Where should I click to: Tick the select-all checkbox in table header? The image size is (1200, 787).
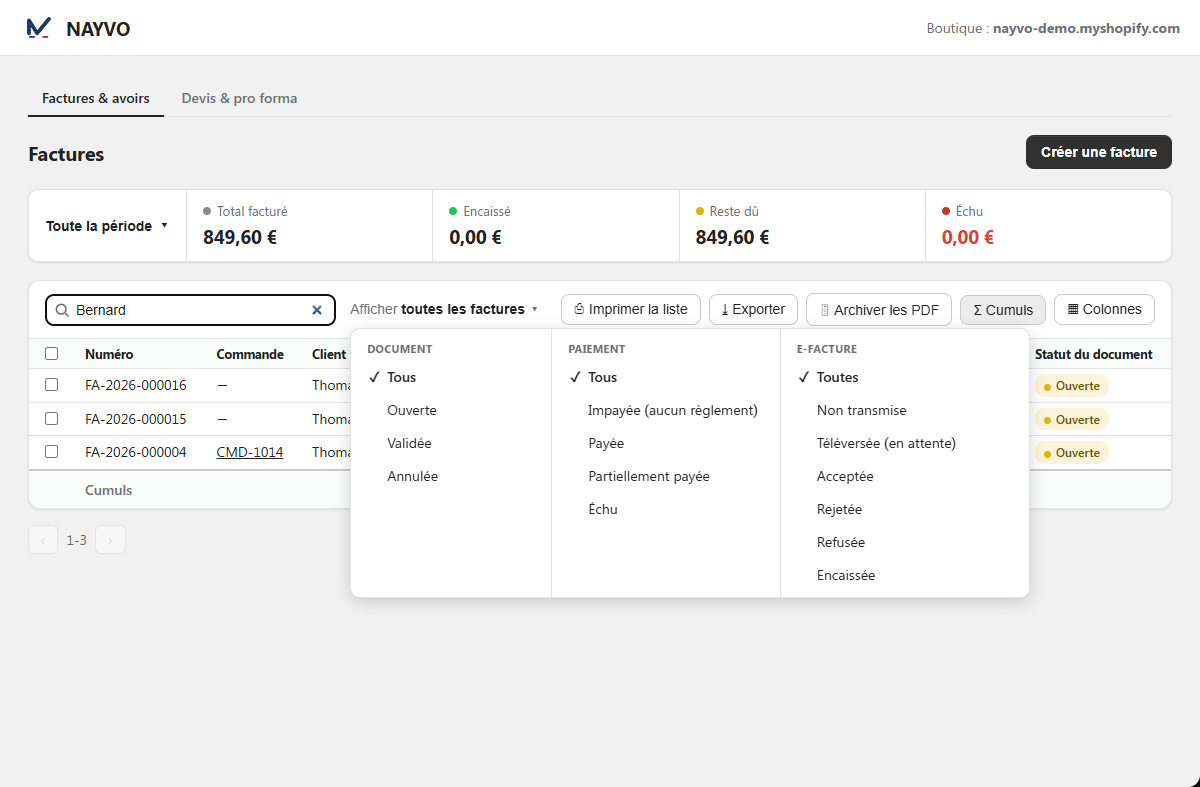52,353
